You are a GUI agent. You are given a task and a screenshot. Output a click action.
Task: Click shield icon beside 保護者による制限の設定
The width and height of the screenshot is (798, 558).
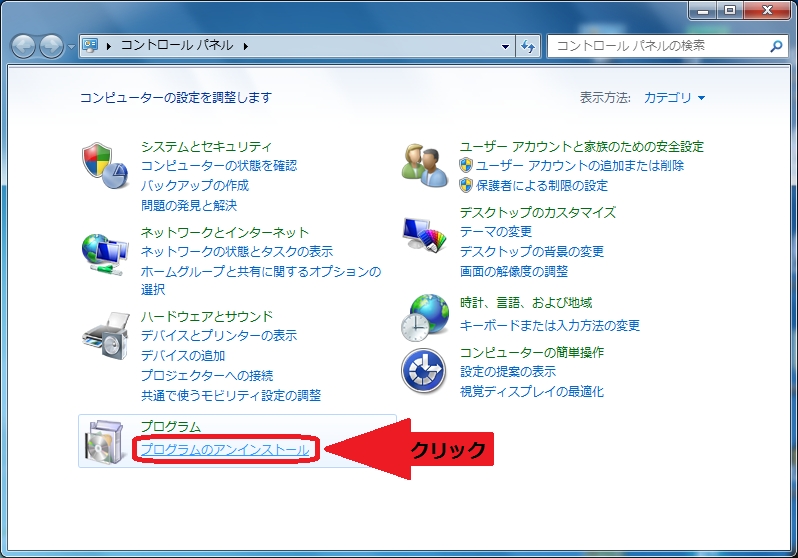click(466, 185)
